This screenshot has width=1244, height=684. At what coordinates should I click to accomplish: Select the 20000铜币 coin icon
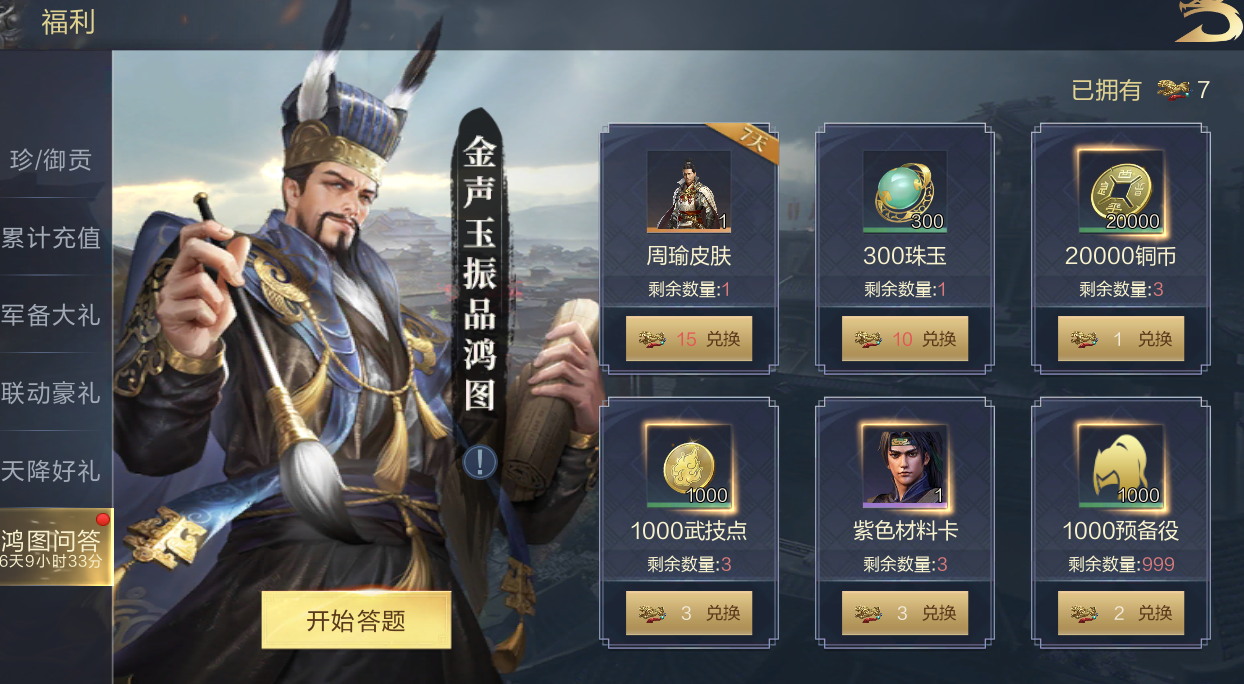tap(1121, 192)
